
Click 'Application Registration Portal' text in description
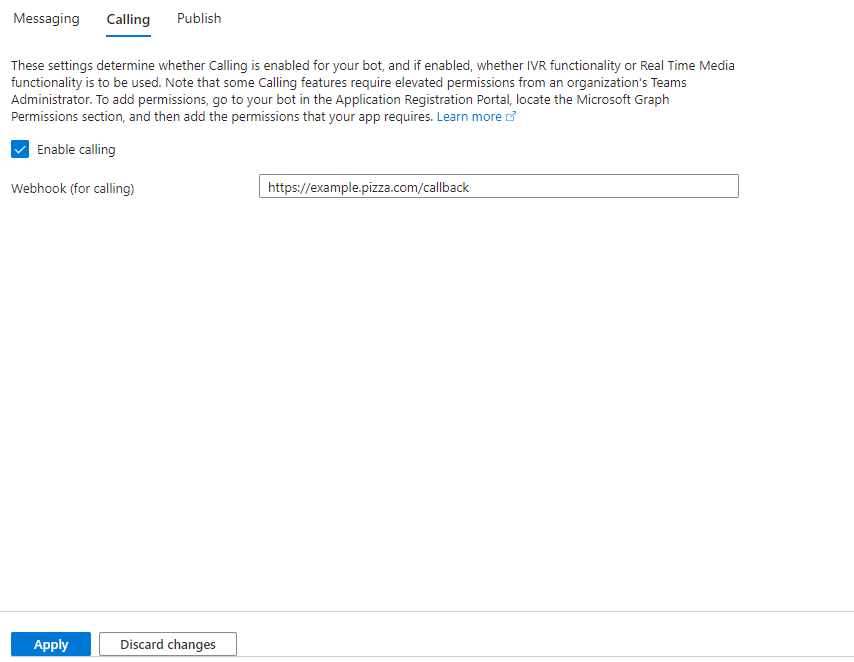coord(422,100)
